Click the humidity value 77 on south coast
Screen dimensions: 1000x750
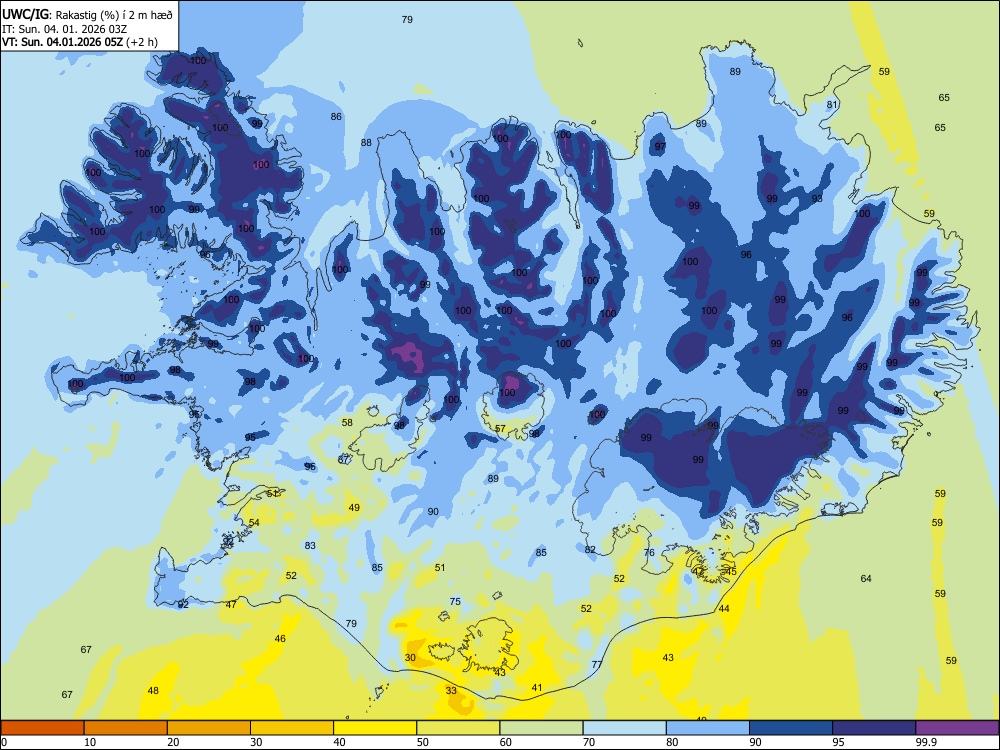coord(597,665)
